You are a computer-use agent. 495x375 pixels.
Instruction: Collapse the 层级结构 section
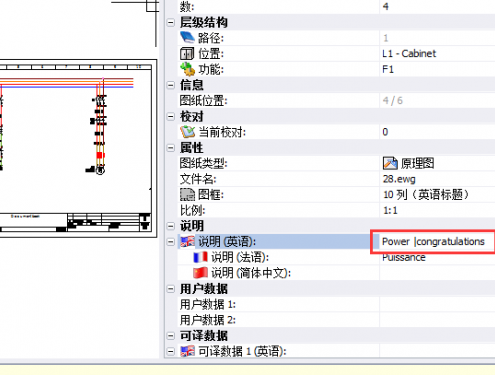point(171,23)
